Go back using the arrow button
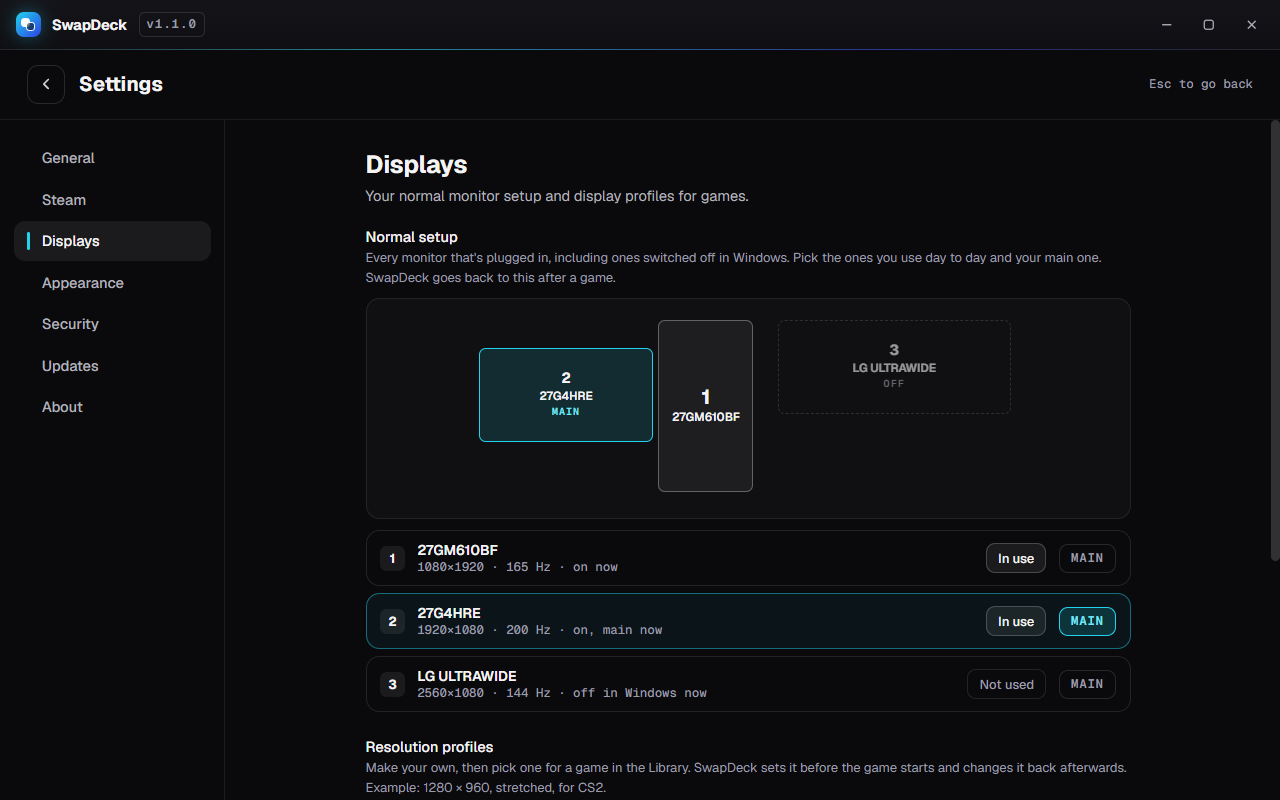The image size is (1280, 800). click(46, 85)
